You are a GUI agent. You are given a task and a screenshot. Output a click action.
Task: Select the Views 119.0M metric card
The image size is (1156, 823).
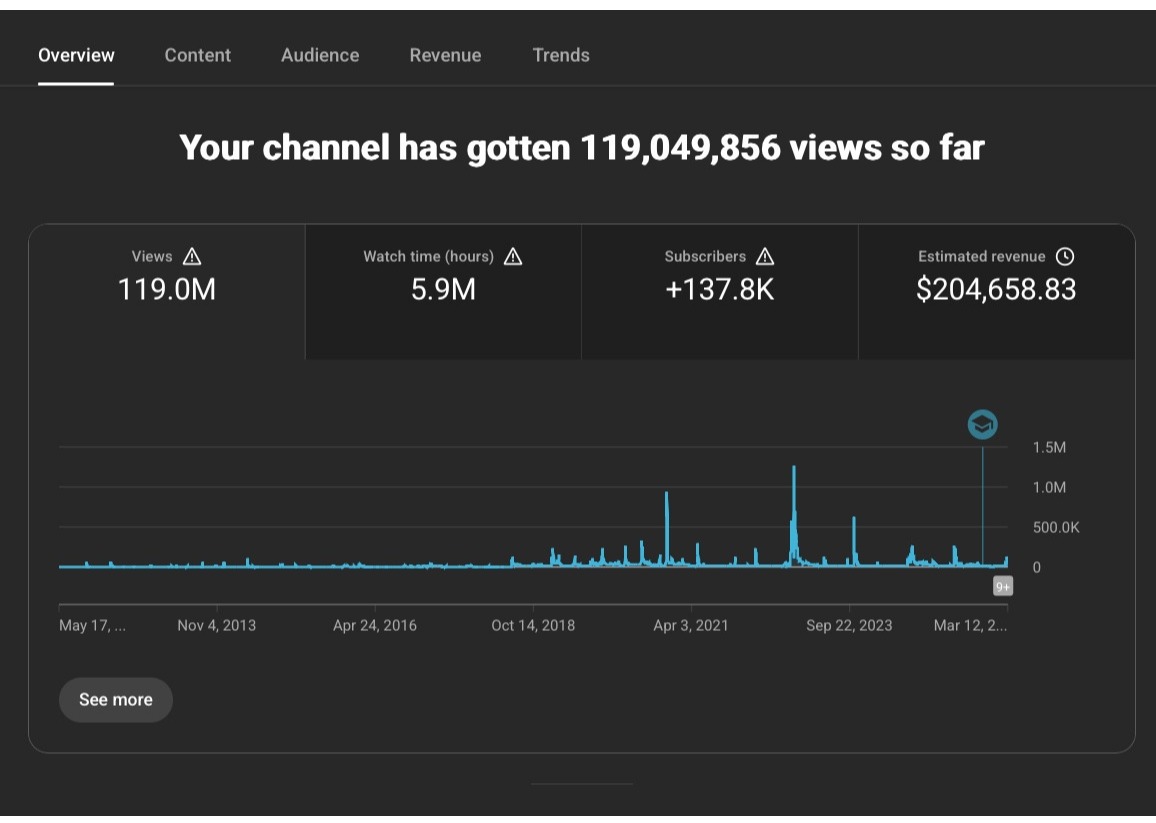pos(167,291)
